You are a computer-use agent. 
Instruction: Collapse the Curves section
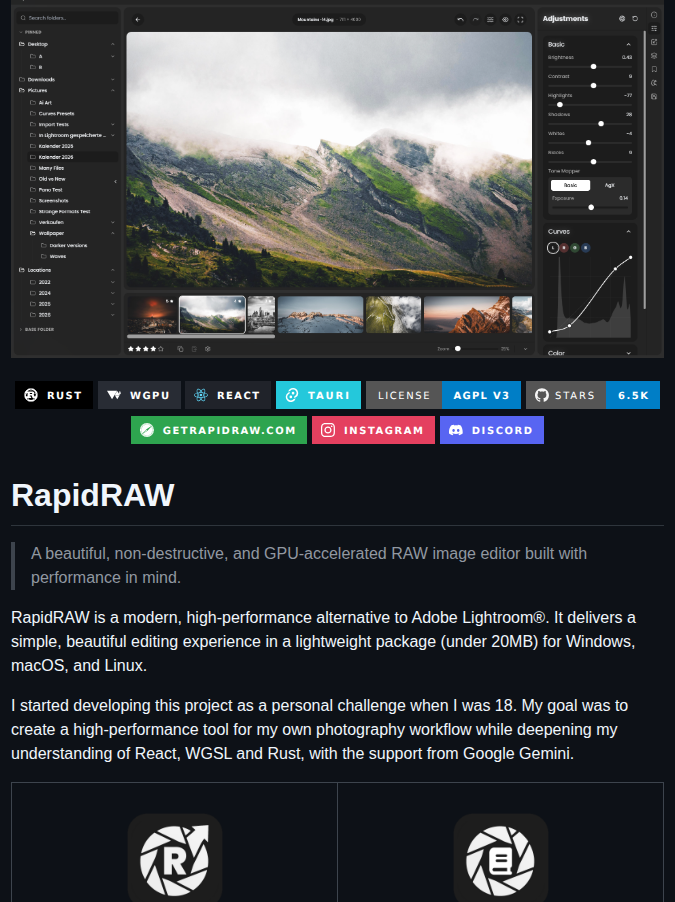[628, 231]
